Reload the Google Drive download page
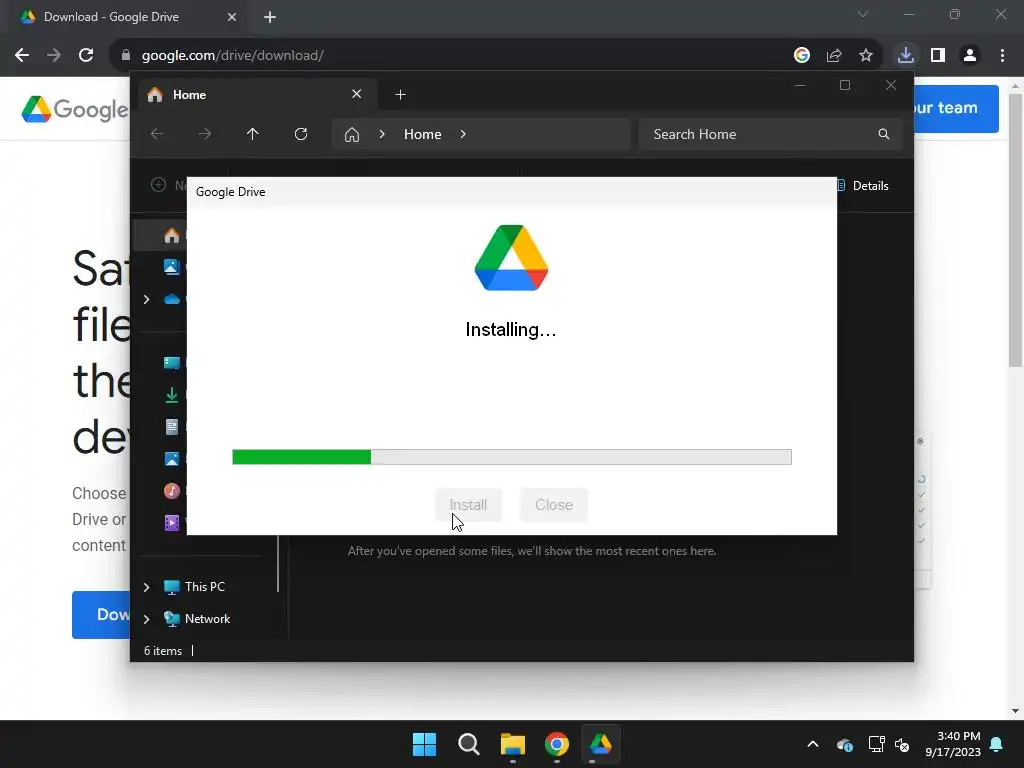 pyautogui.click(x=86, y=56)
